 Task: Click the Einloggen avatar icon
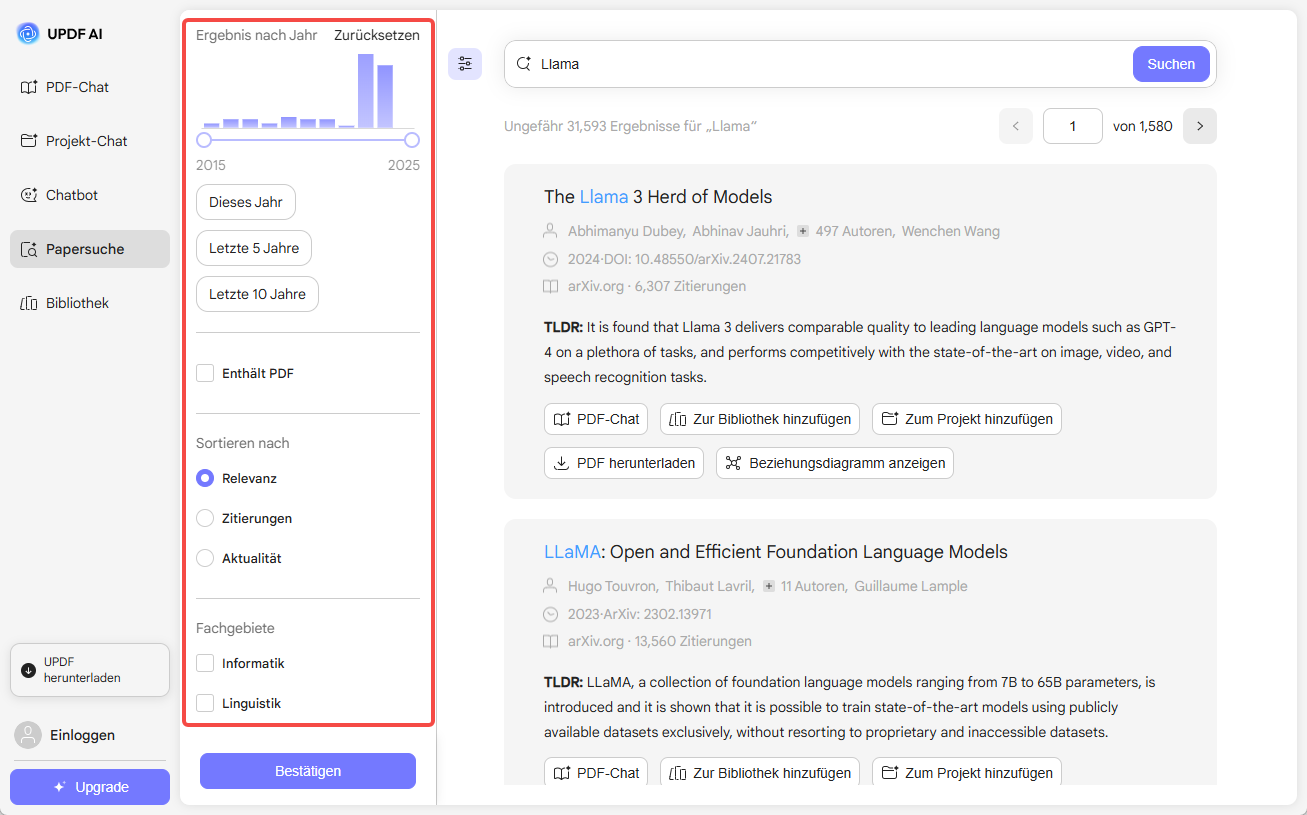pos(28,735)
